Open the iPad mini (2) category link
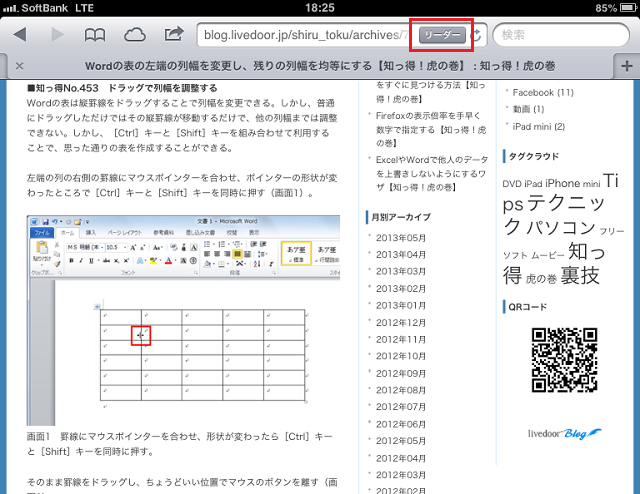640x494 pixels. click(x=538, y=127)
